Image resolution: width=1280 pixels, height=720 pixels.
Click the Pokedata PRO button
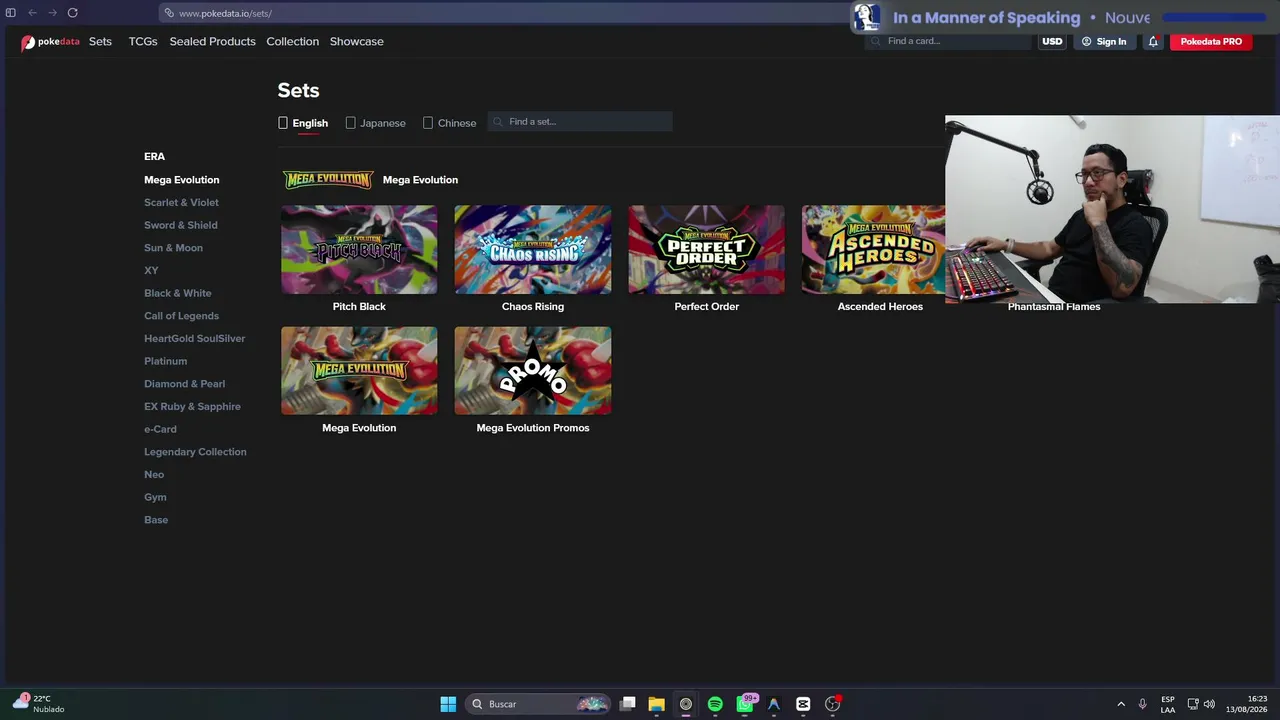[x=1211, y=42]
